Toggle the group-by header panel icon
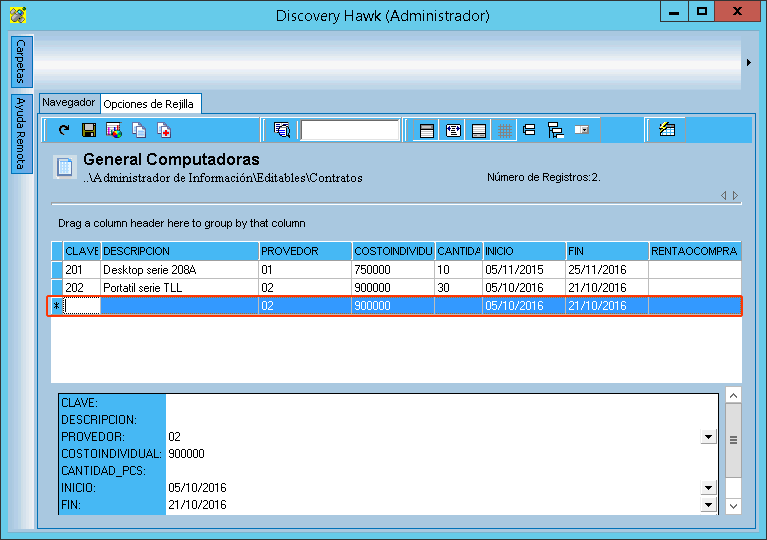Viewport: 767px width, 540px height. [x=427, y=131]
